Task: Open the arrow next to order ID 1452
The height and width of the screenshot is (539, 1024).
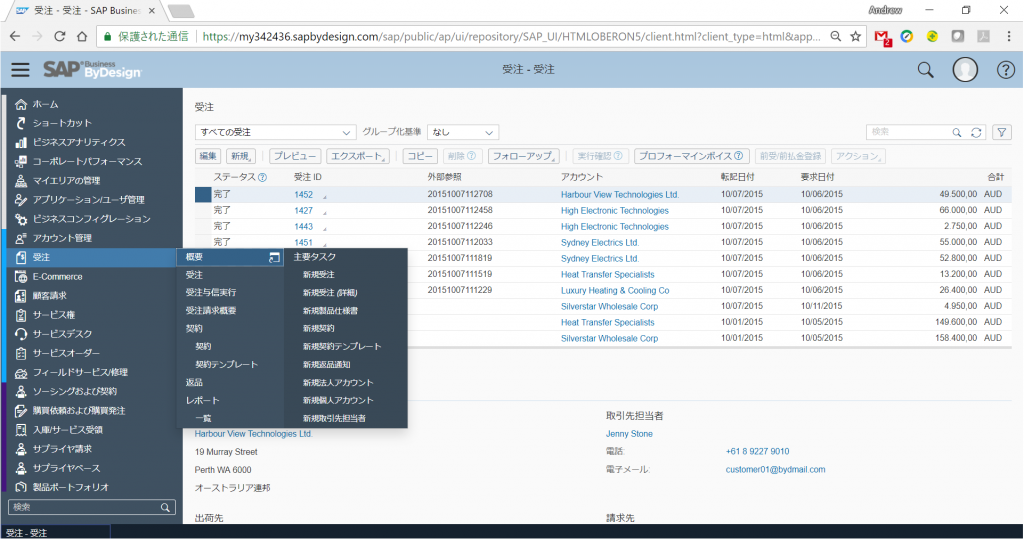Action: [325, 196]
